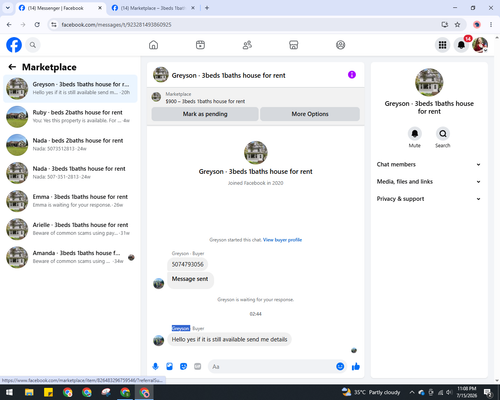Open a new browser tab
Viewport: 500px width, 400px height.
(x=207, y=8)
